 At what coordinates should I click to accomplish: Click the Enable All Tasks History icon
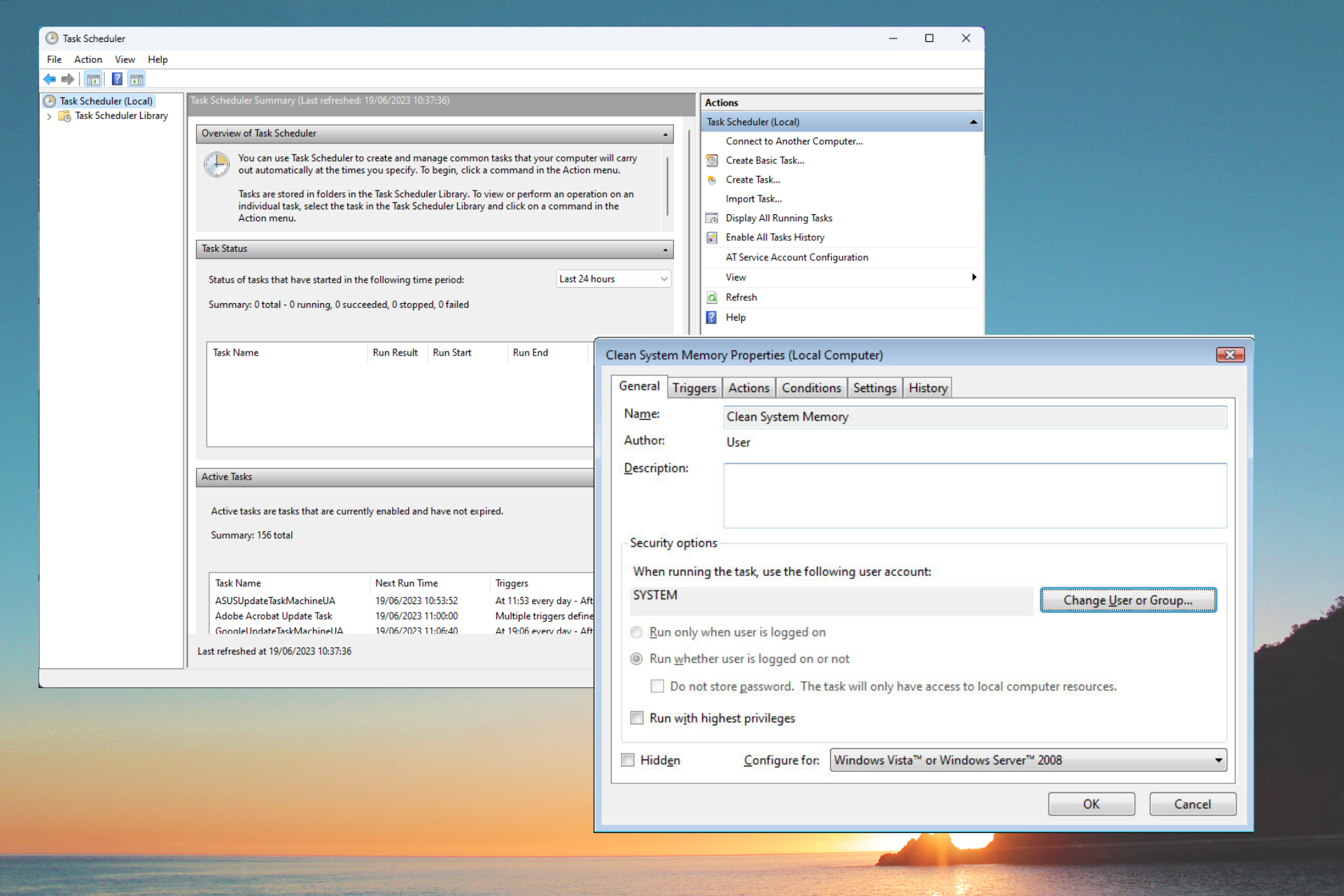click(x=711, y=237)
